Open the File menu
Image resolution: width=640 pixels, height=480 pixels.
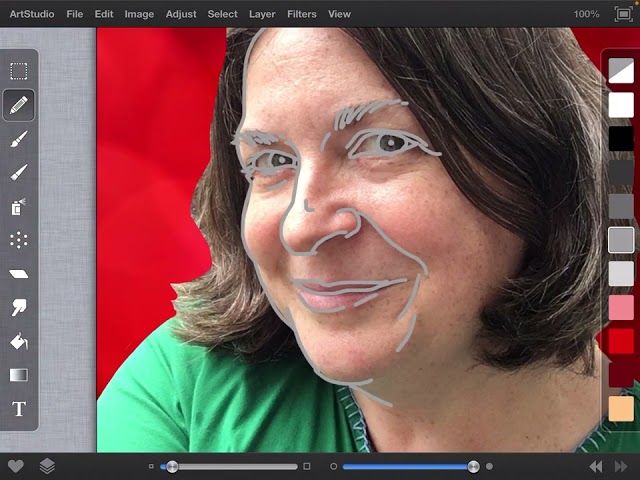[75, 14]
